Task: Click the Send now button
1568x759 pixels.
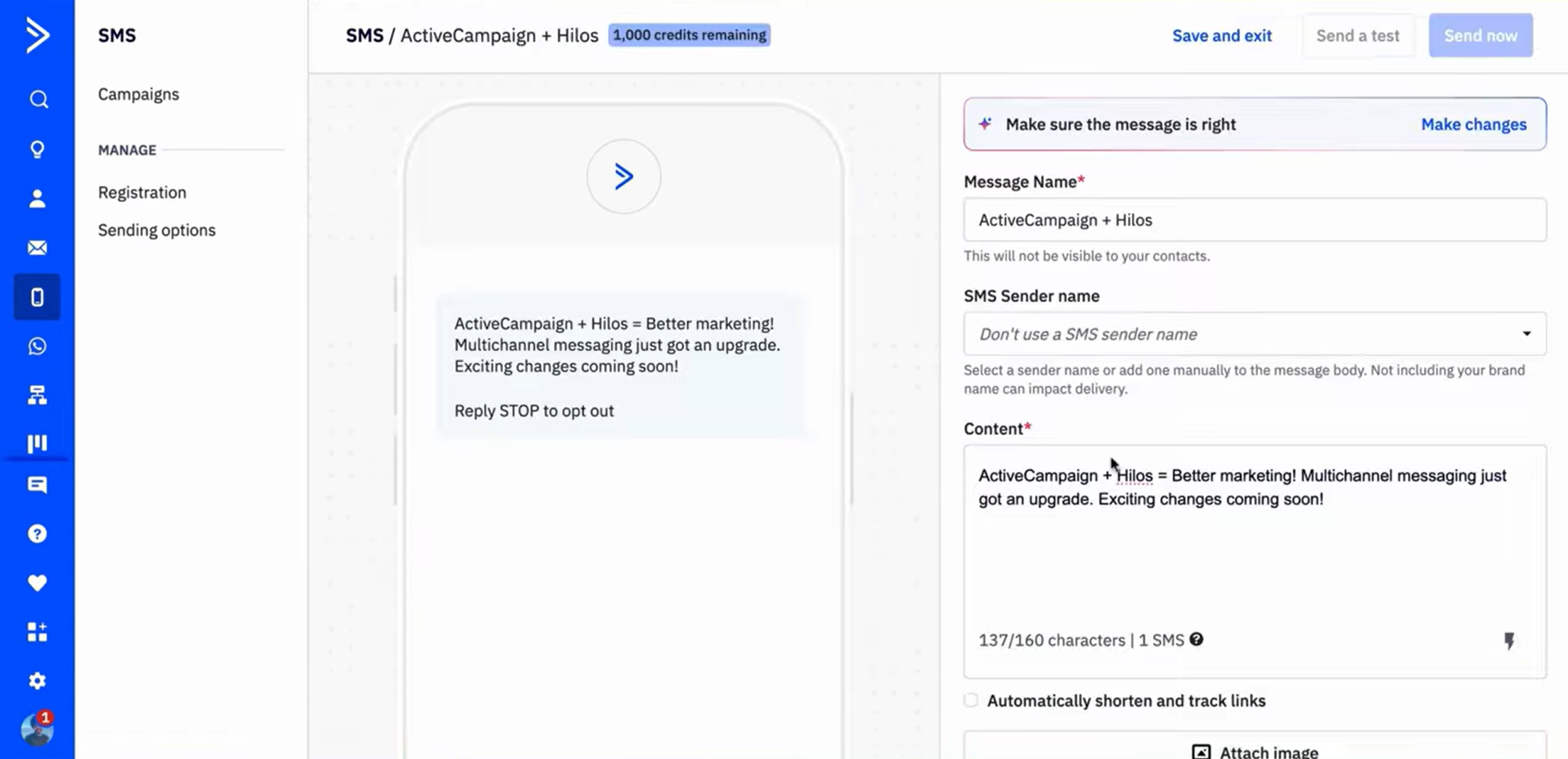Action: [x=1480, y=36]
